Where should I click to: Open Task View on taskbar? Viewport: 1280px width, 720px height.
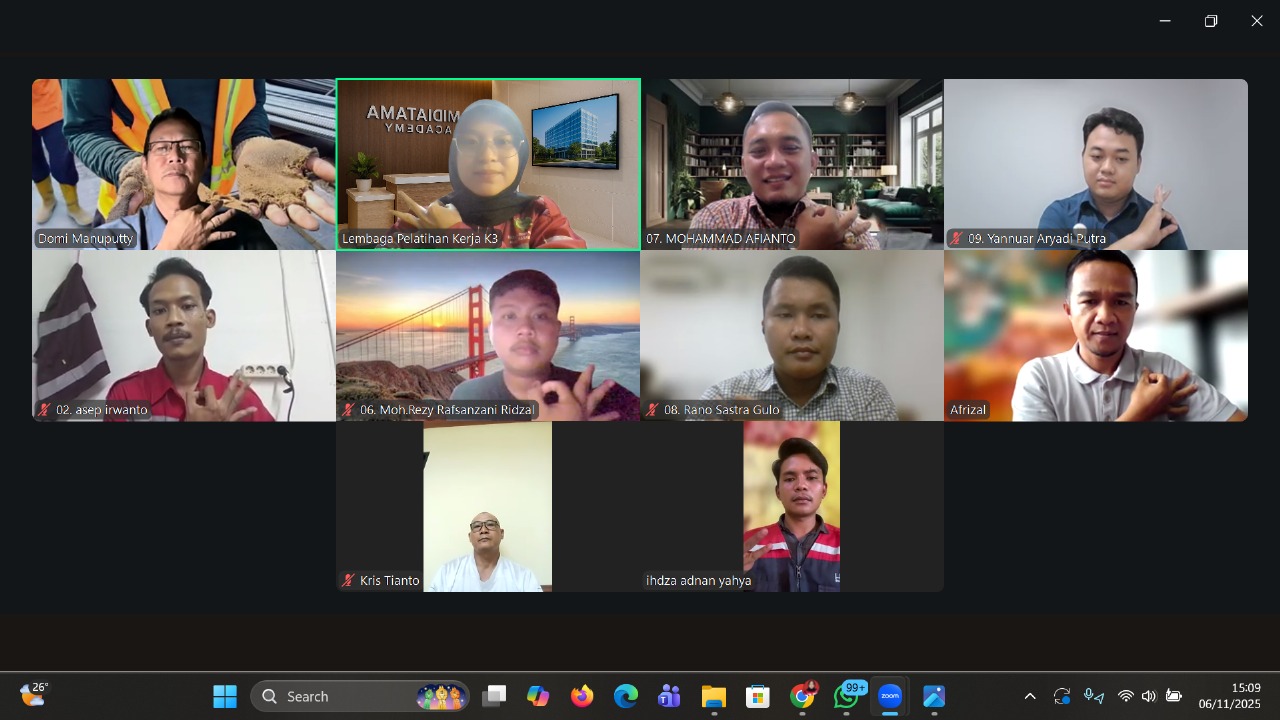pos(494,696)
